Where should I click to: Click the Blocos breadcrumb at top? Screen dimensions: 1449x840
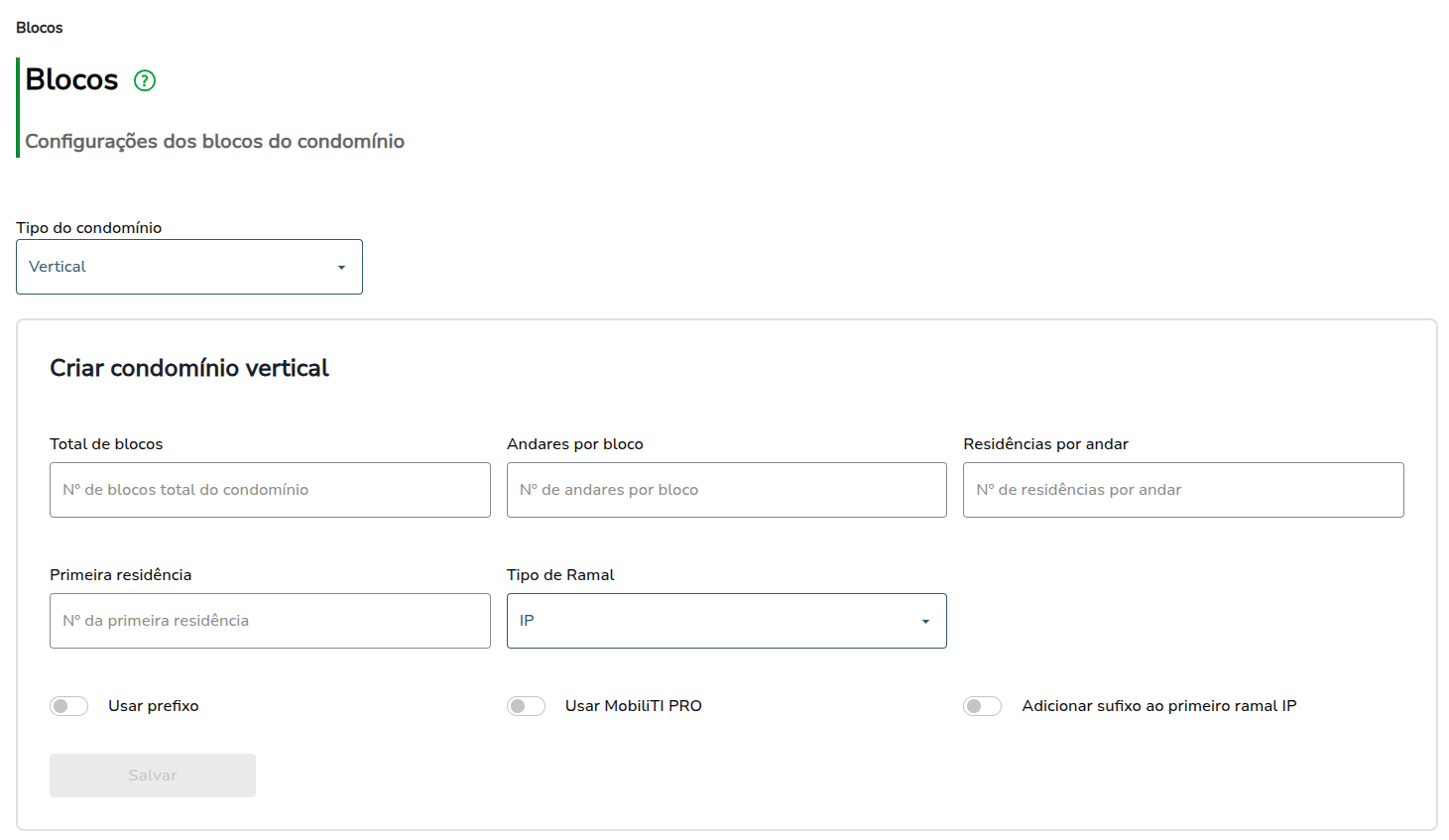pyautogui.click(x=40, y=28)
